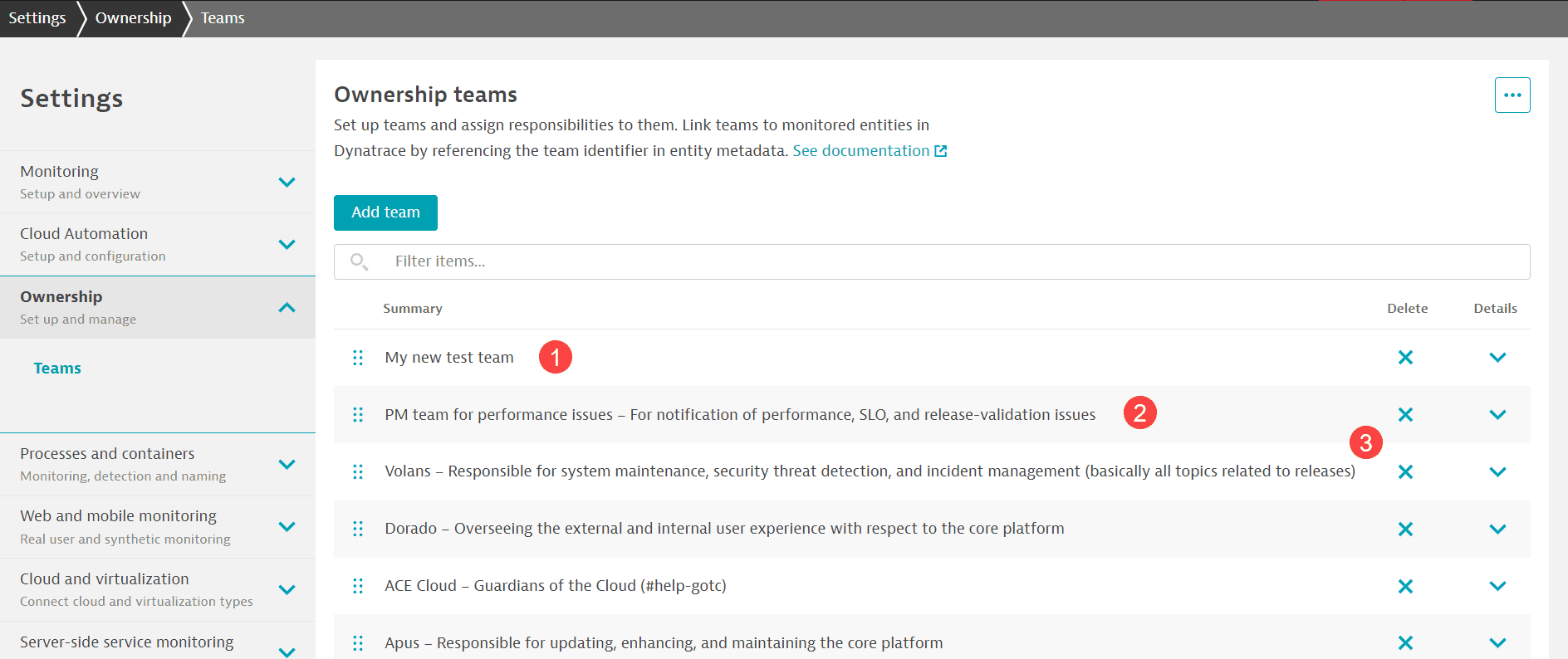1568x659 pixels.
Task: Click the delete X for Volans team
Action: point(1405,472)
